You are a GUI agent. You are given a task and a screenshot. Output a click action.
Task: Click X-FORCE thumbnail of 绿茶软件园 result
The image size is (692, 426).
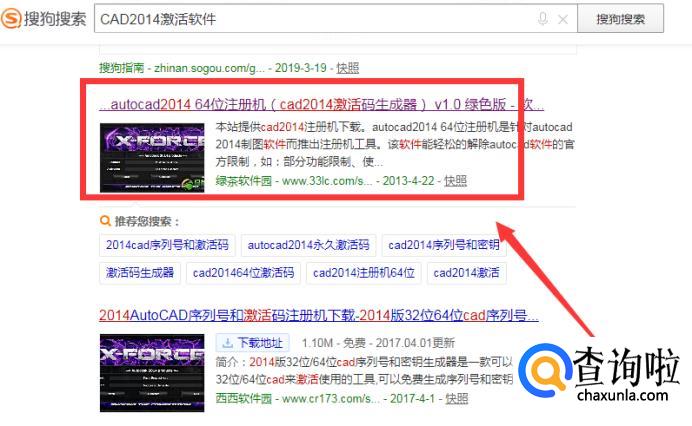point(152,158)
